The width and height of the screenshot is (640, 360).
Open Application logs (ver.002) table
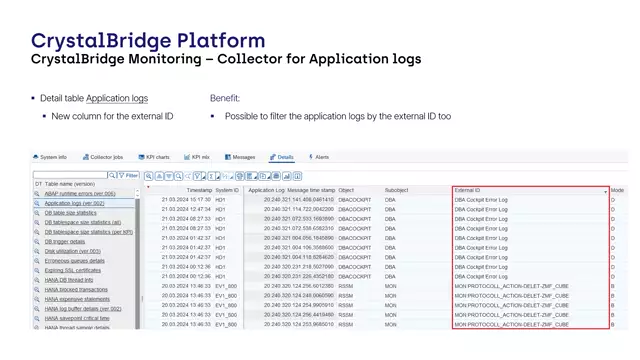click(x=74, y=203)
